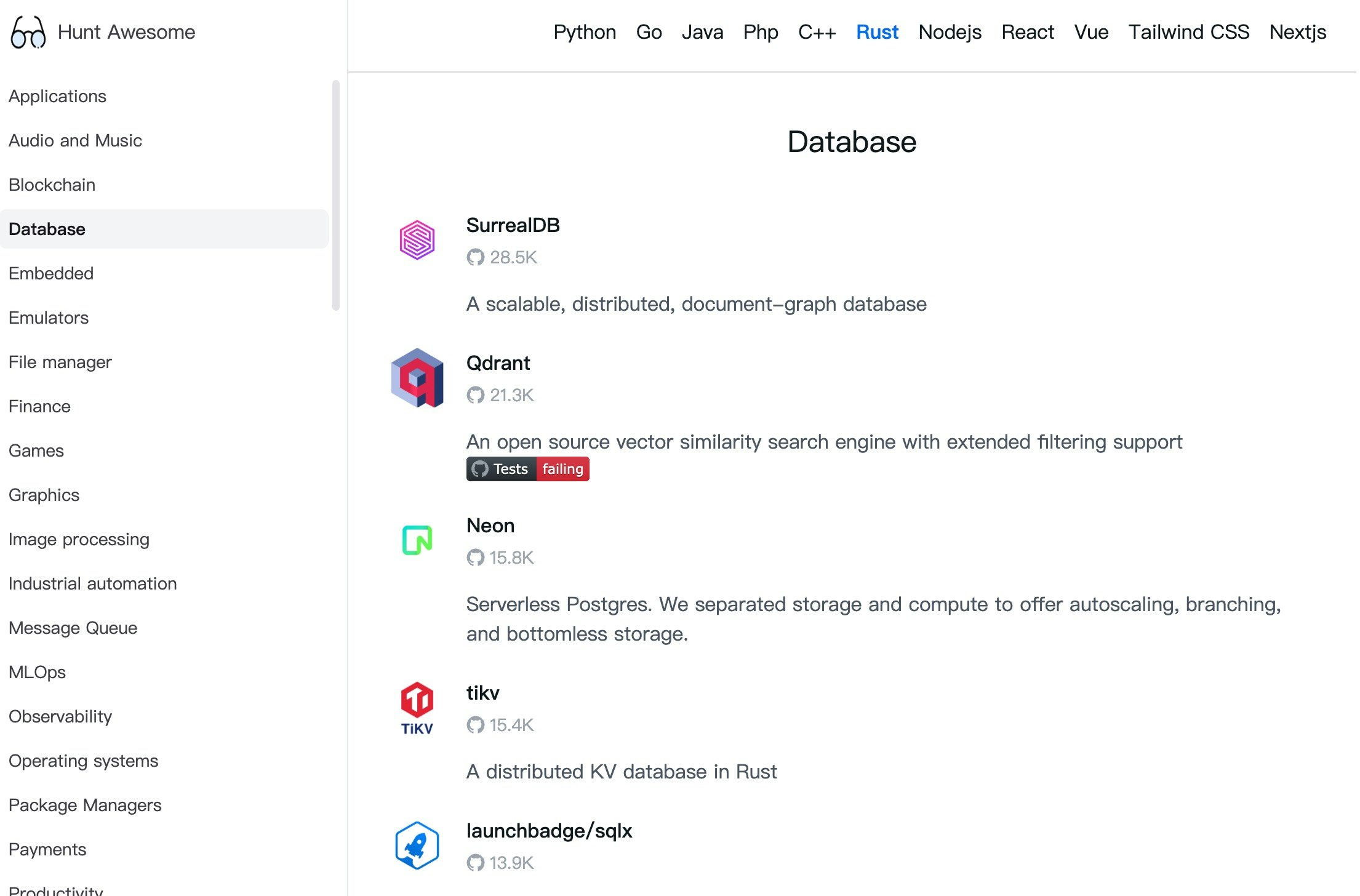1360x896 pixels.
Task: Click the Qdrant cube logo
Action: click(x=417, y=378)
